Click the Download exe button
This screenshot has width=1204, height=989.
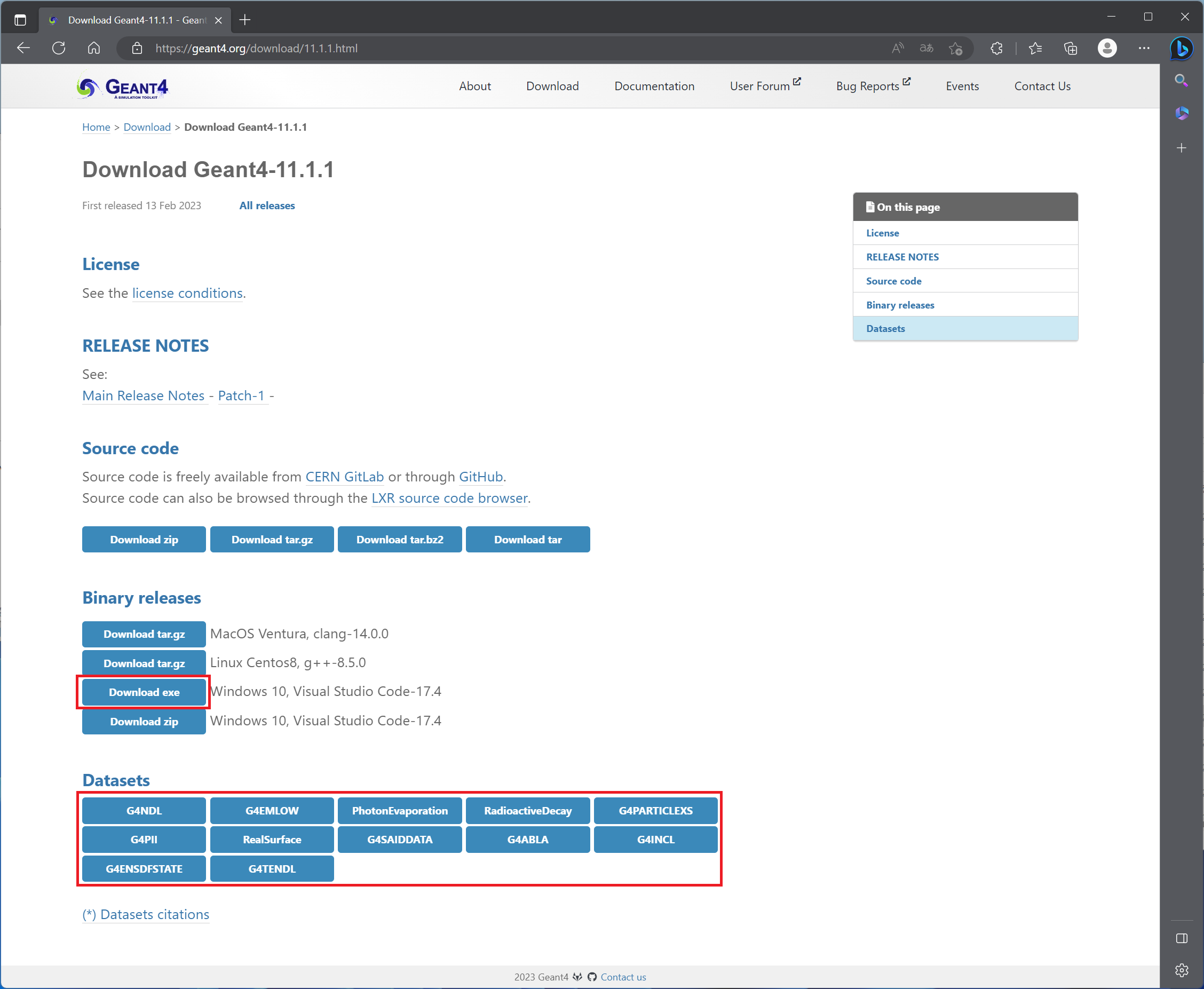tap(144, 692)
